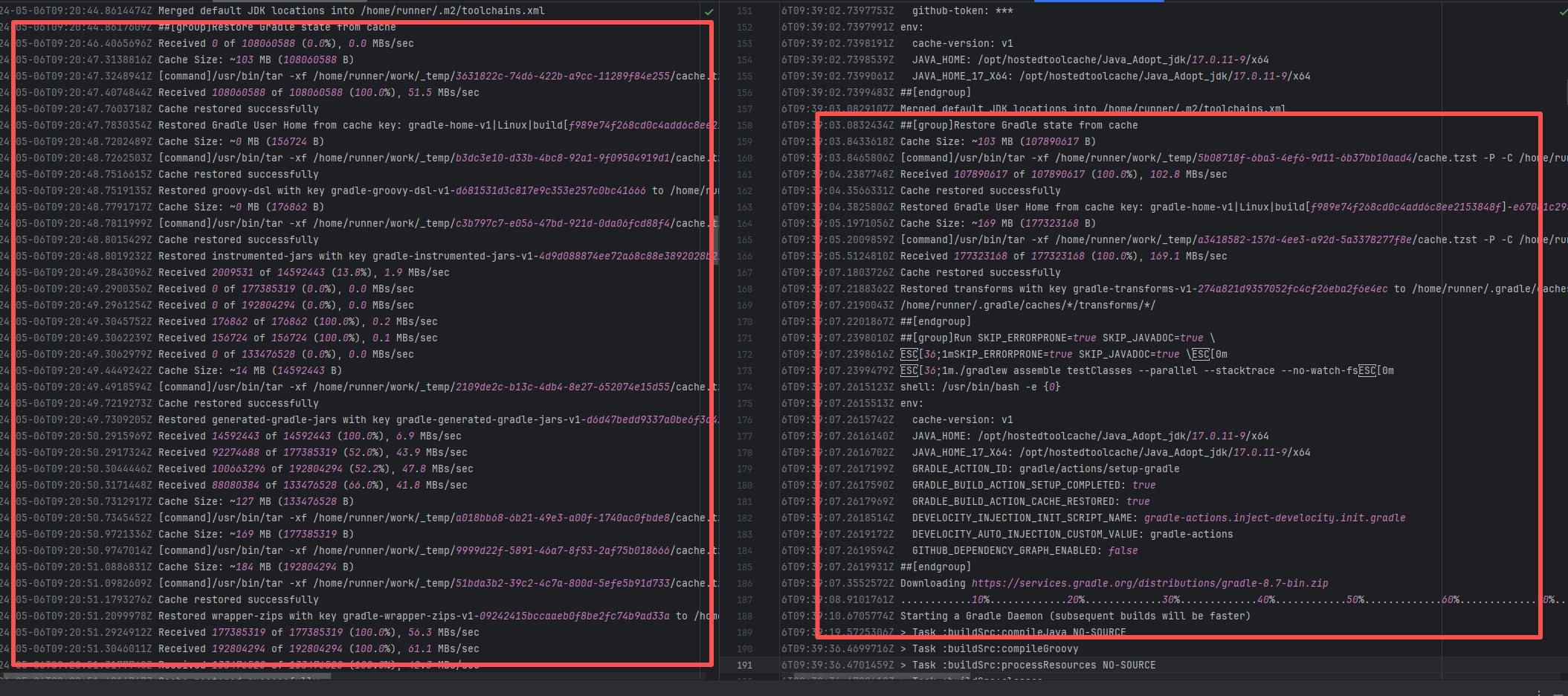
Task: Click line number 151 in the gutter
Action: [x=744, y=11]
